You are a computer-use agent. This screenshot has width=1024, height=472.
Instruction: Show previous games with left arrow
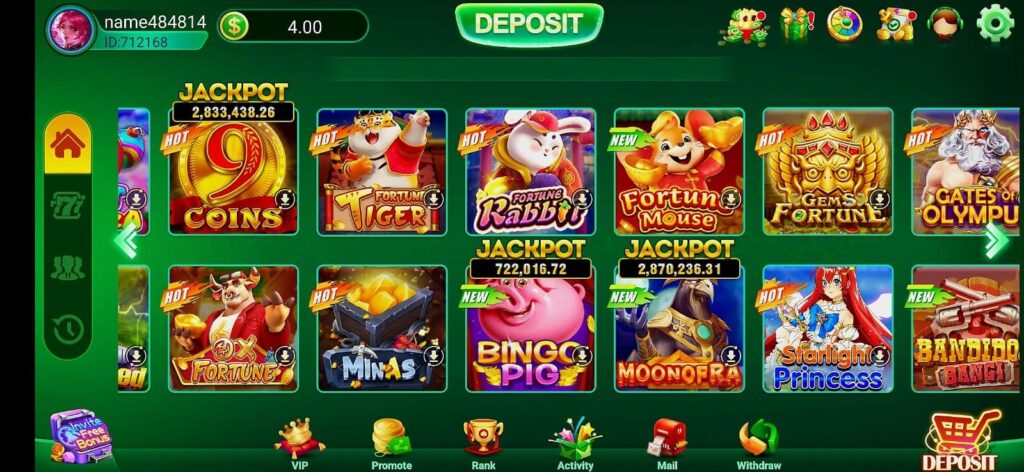(125, 240)
